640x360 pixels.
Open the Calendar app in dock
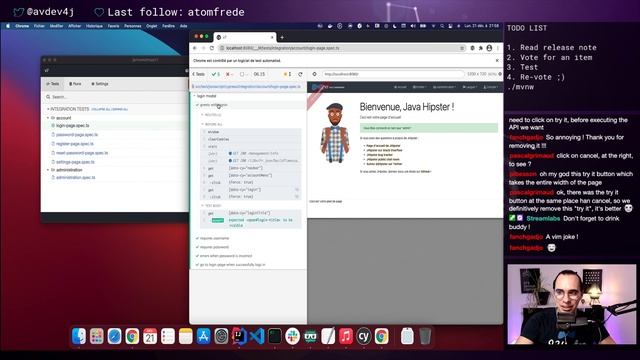click(150, 336)
